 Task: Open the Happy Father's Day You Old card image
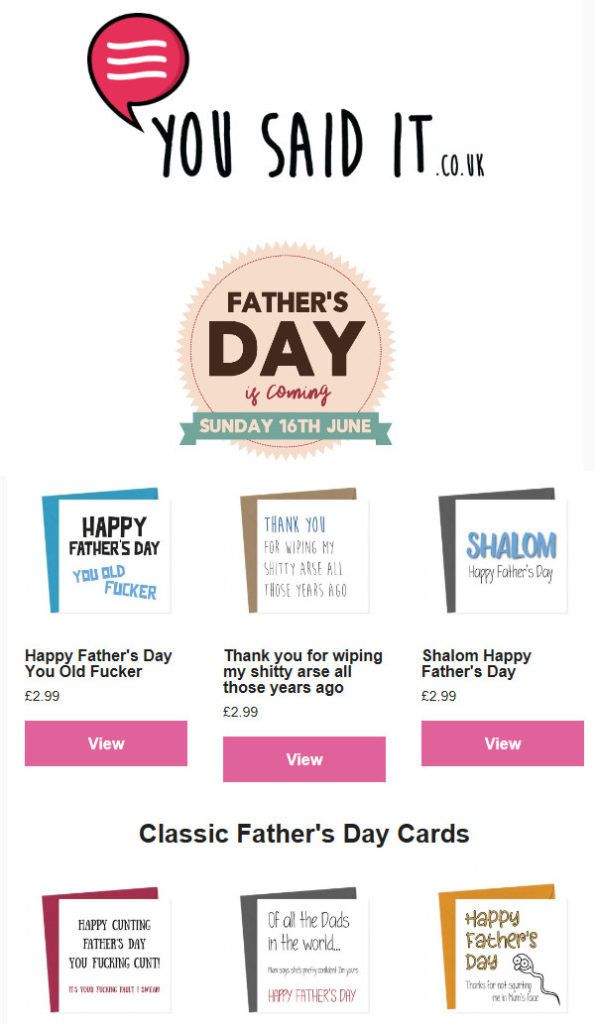click(106, 551)
